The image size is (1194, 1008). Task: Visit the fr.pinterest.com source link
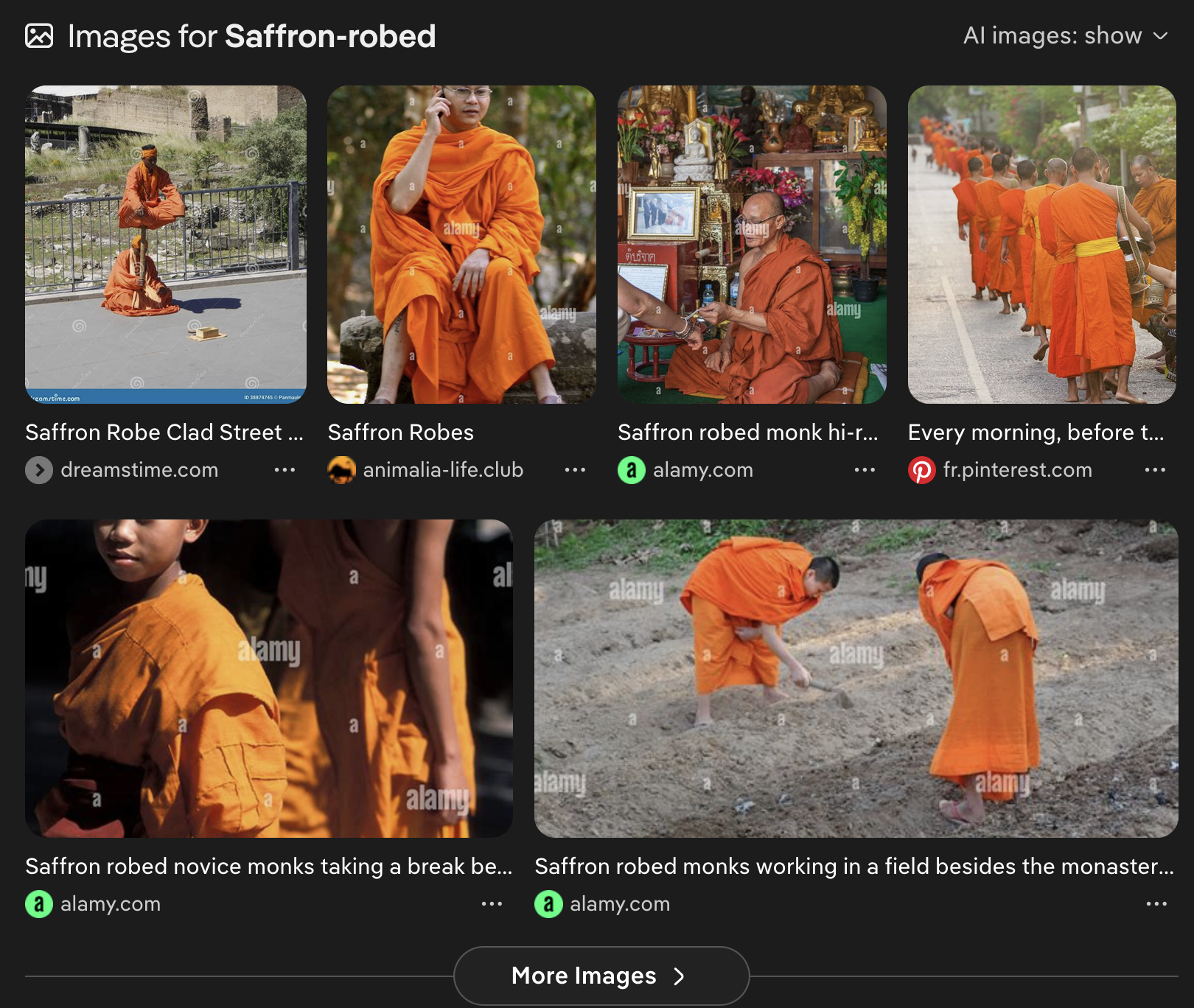1018,470
